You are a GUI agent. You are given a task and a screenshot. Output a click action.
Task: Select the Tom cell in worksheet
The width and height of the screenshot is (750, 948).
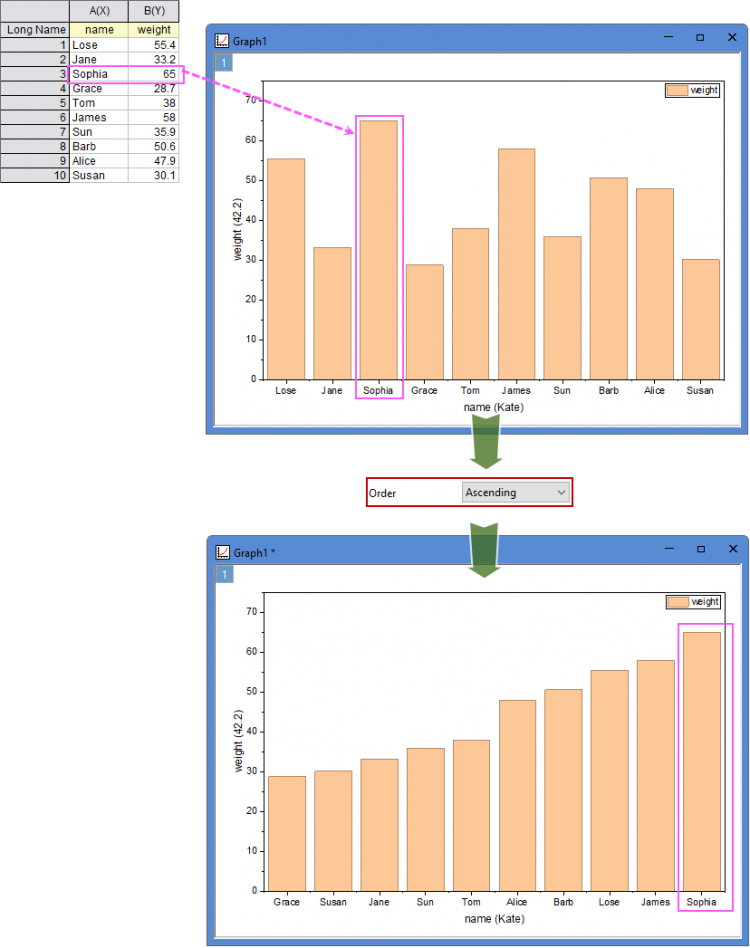99,103
